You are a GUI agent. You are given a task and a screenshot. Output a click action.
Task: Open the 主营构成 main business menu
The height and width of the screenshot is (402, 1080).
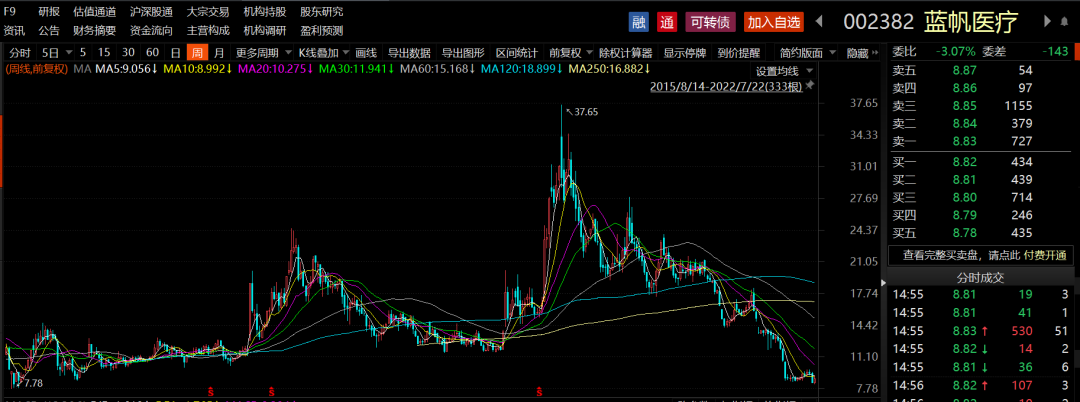coord(207,30)
